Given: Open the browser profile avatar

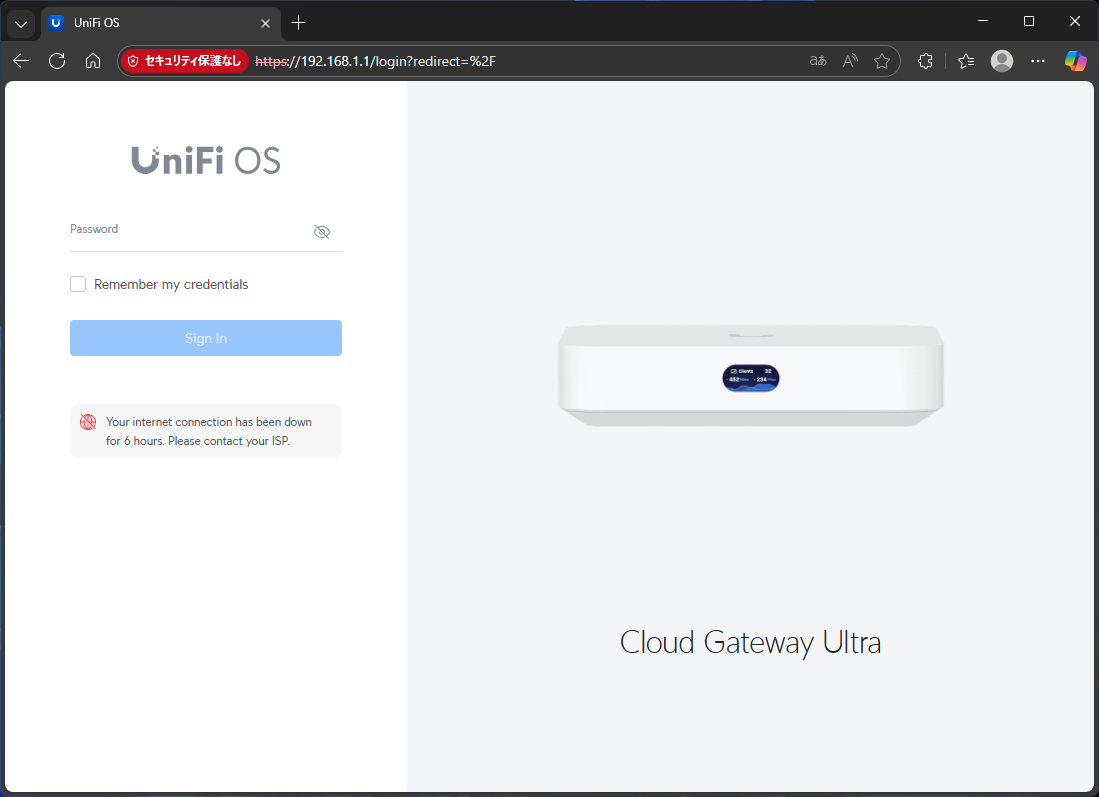Looking at the screenshot, I should pyautogui.click(x=1001, y=61).
